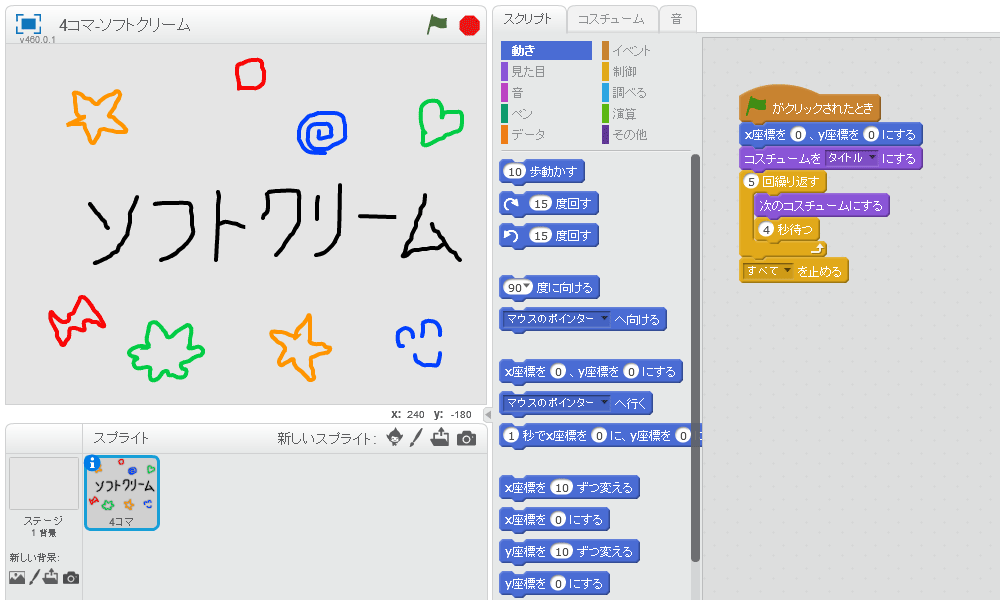The height and width of the screenshot is (600, 1000).
Task: Switch the stage to full screen mode
Action: (x=28, y=24)
